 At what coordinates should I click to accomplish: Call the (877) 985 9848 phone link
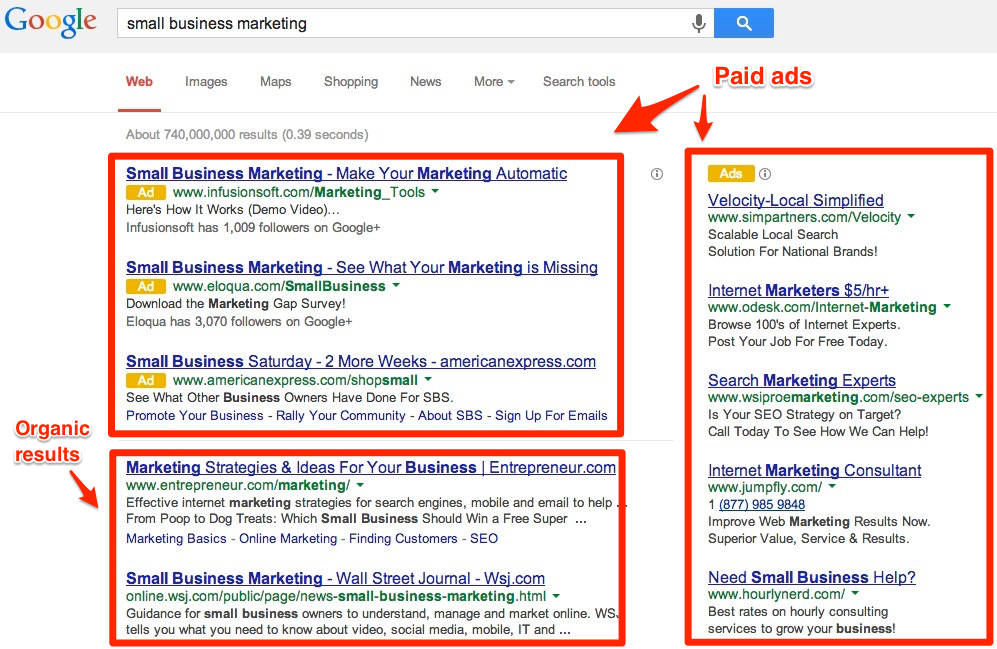[x=762, y=504]
